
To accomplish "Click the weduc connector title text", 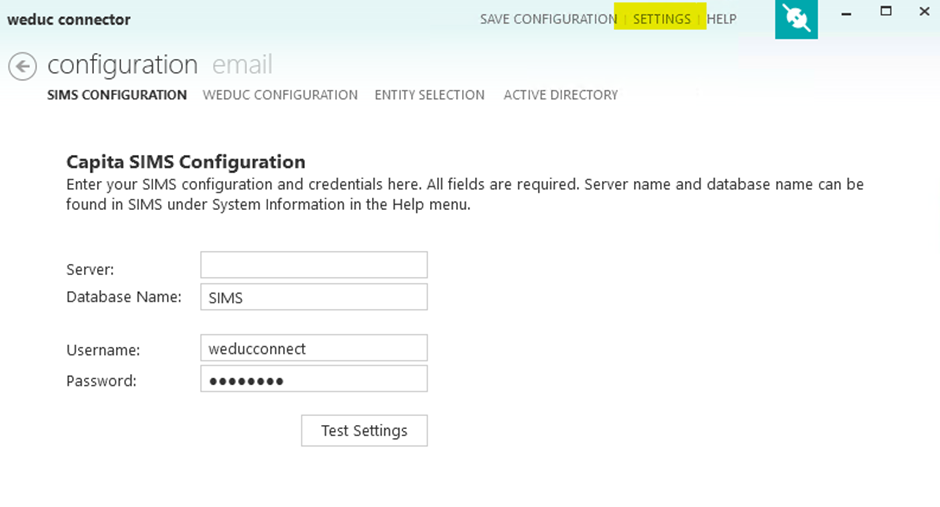I will (x=68, y=19).
